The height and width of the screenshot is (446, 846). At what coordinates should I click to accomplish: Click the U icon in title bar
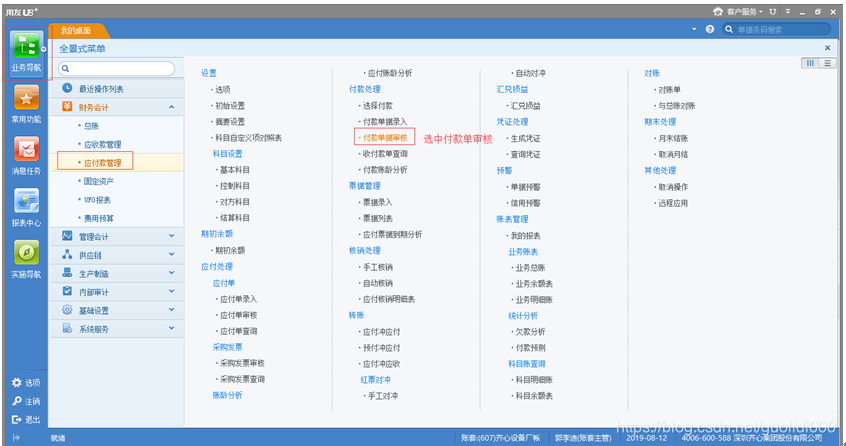(773, 11)
